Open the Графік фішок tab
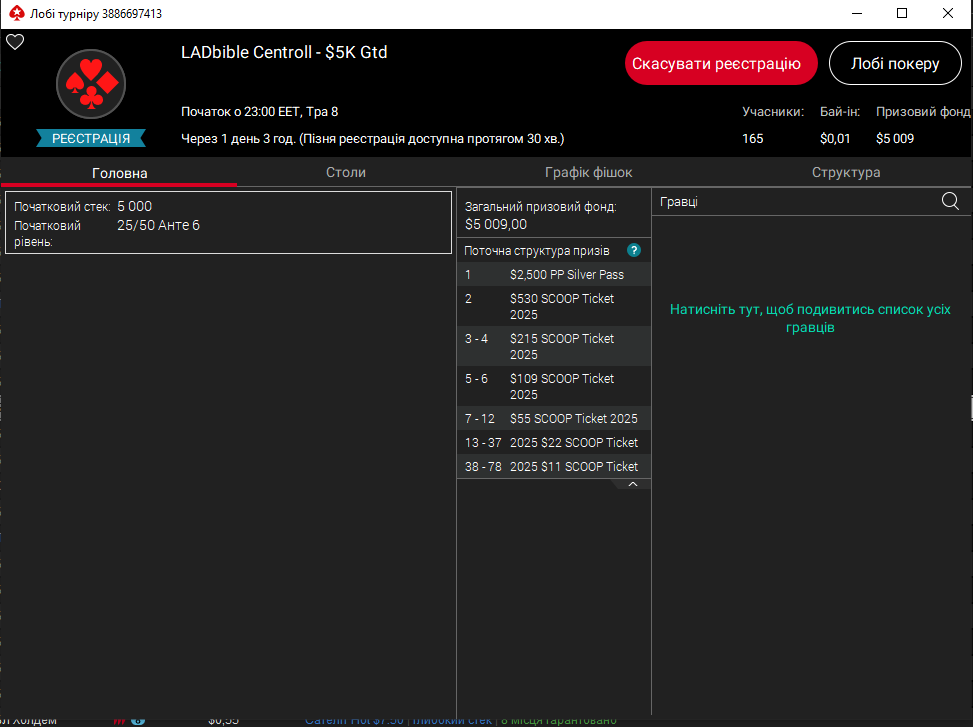 pyautogui.click(x=588, y=172)
